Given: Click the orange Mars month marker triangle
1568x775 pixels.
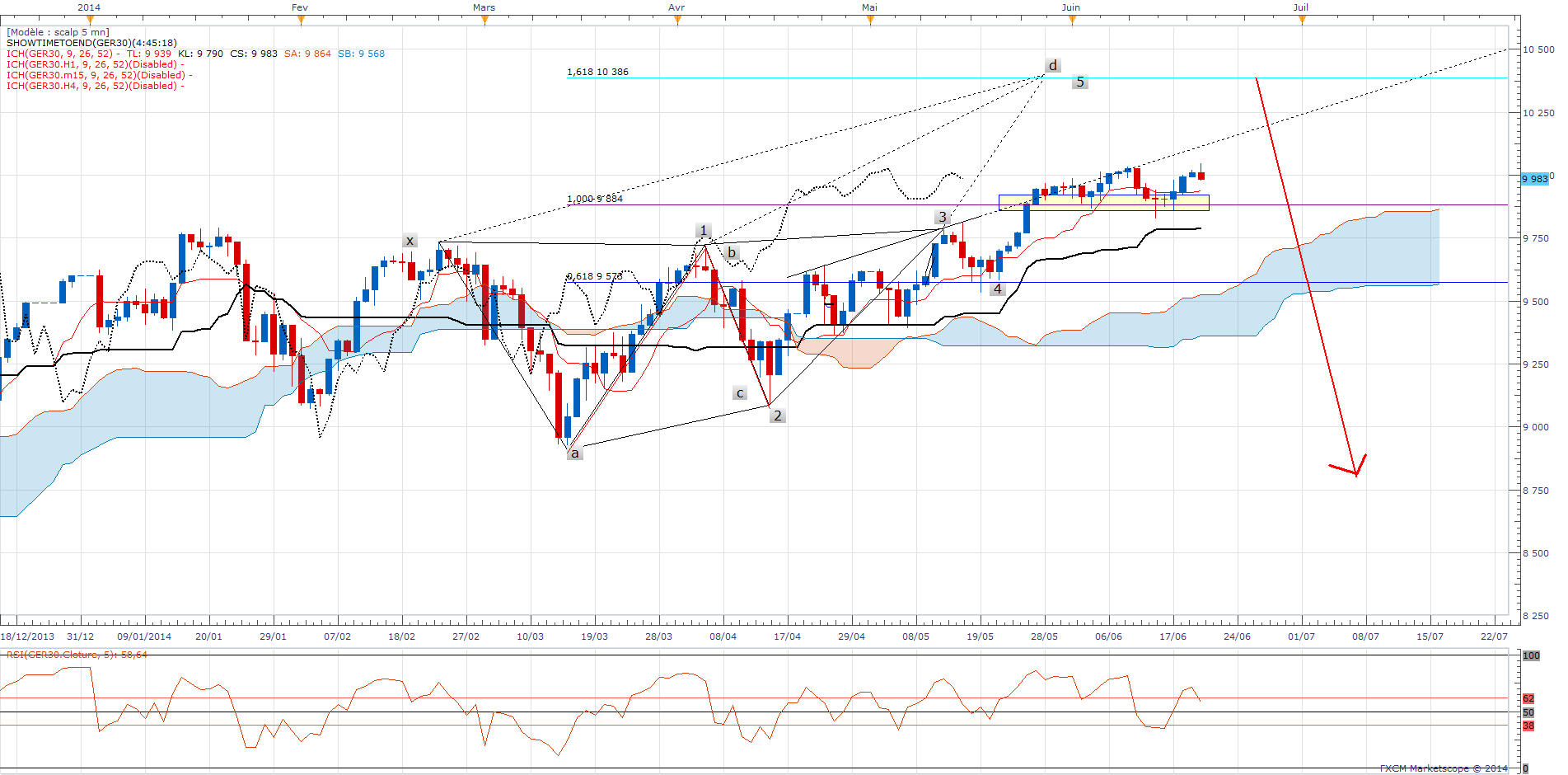Looking at the screenshot, I should pos(484,21).
